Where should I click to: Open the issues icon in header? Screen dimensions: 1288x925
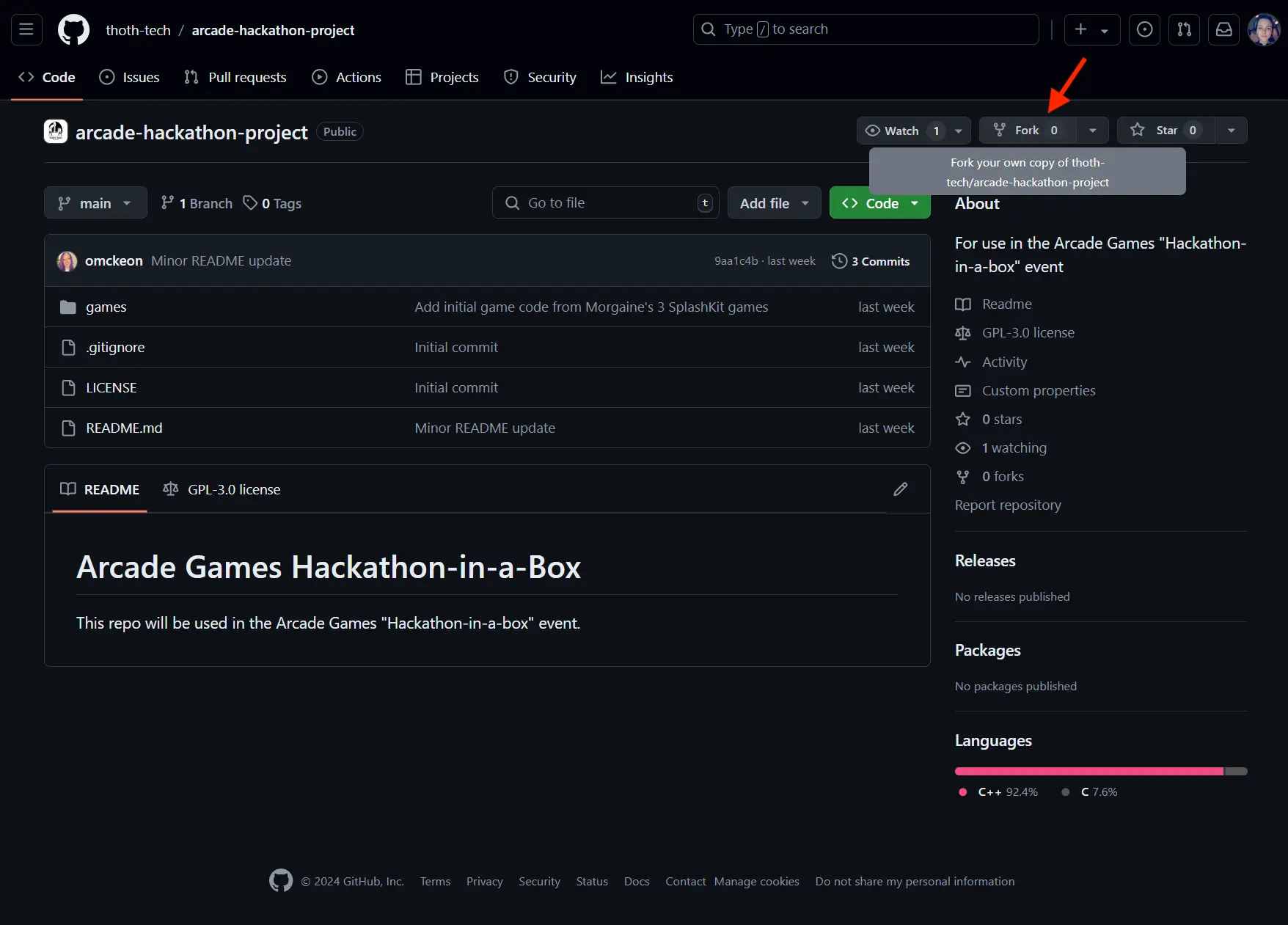(1144, 29)
